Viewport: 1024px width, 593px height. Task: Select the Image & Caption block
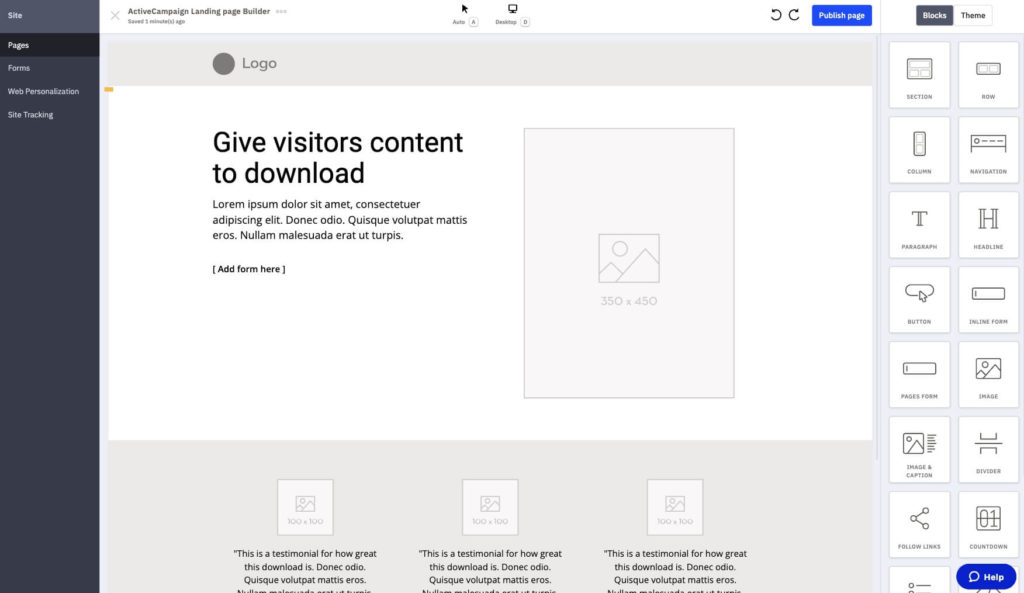(x=919, y=450)
